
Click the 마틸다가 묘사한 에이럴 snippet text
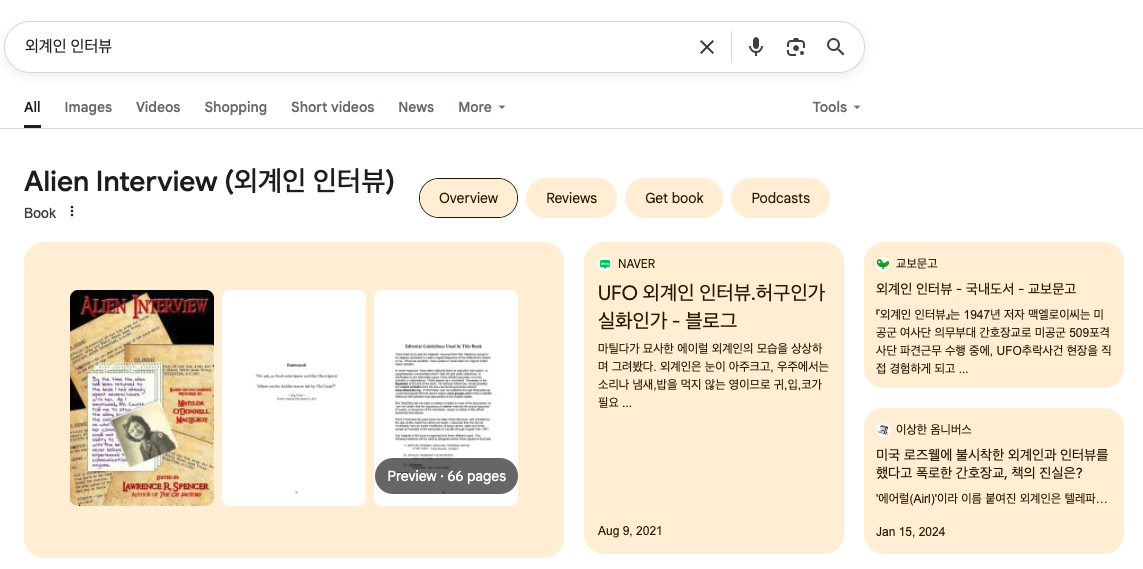click(x=713, y=375)
